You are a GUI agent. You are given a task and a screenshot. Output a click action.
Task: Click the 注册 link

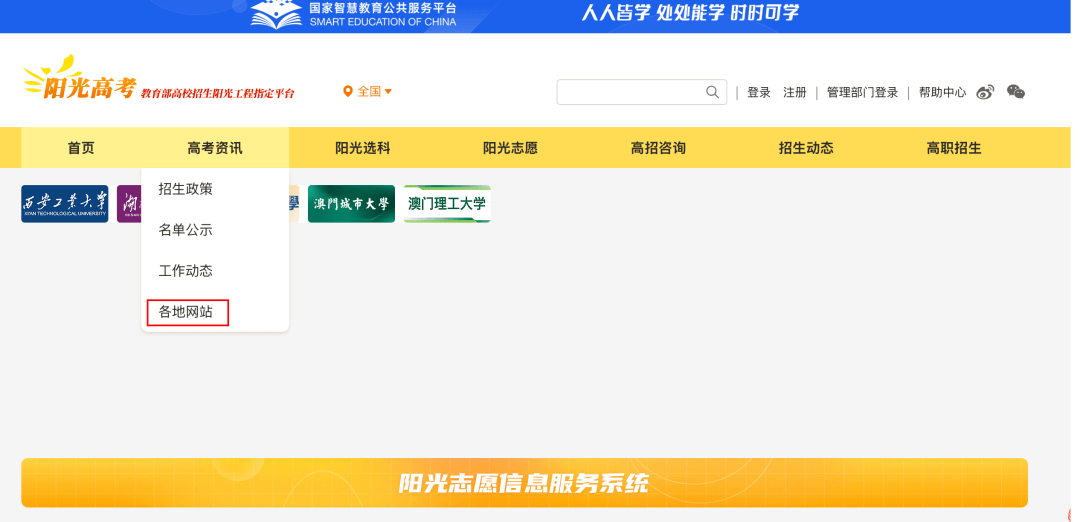pos(795,92)
